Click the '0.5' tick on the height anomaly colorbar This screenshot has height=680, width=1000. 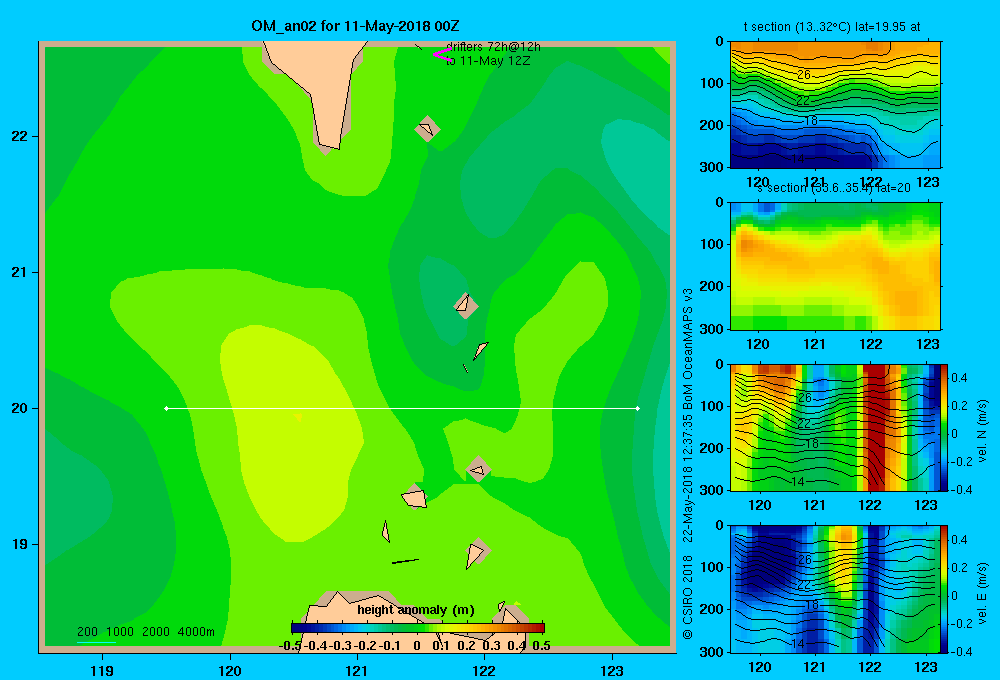[541, 646]
